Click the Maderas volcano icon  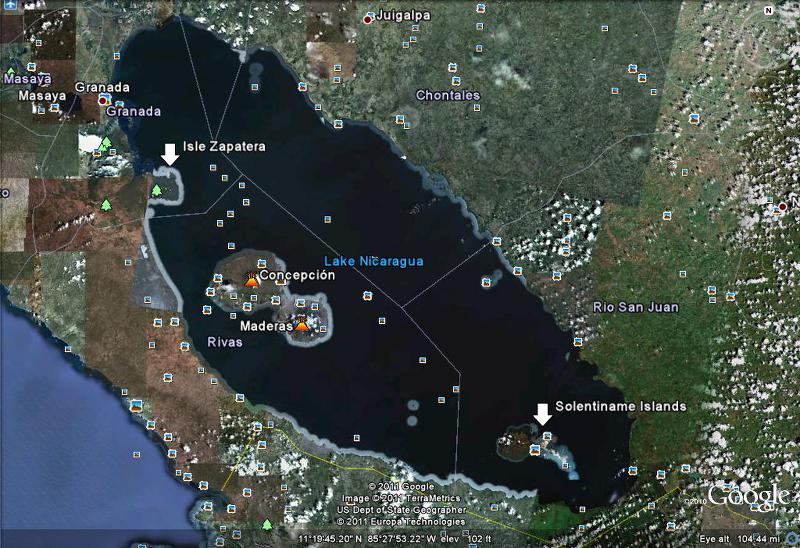[302, 323]
